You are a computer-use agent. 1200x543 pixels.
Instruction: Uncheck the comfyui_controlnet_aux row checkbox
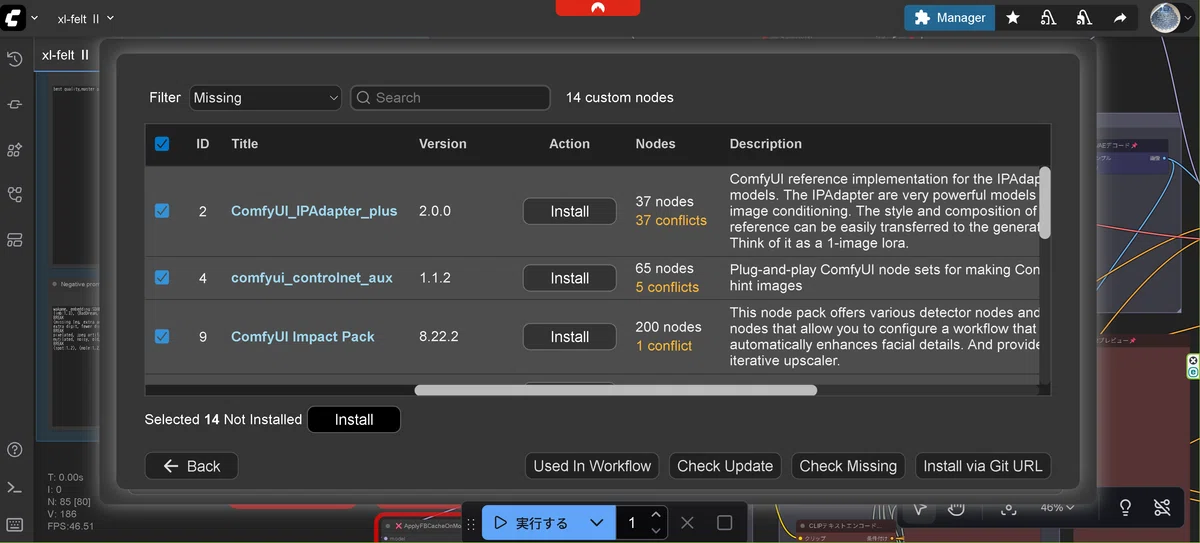click(162, 277)
